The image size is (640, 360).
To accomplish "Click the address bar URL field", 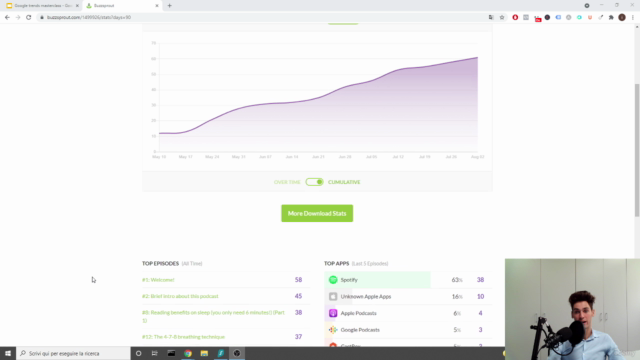I will 261,17.
